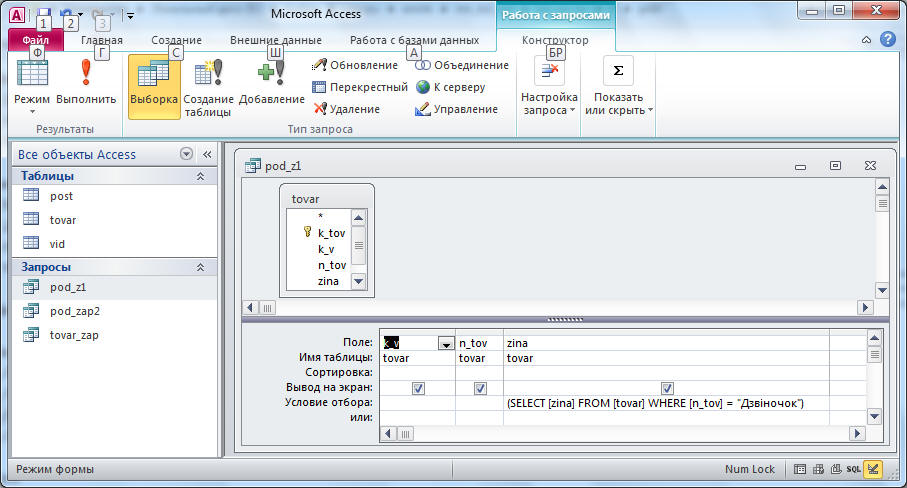Collapse navigation pane with double chevron
Image resolution: width=907 pixels, height=488 pixels.
[207, 154]
